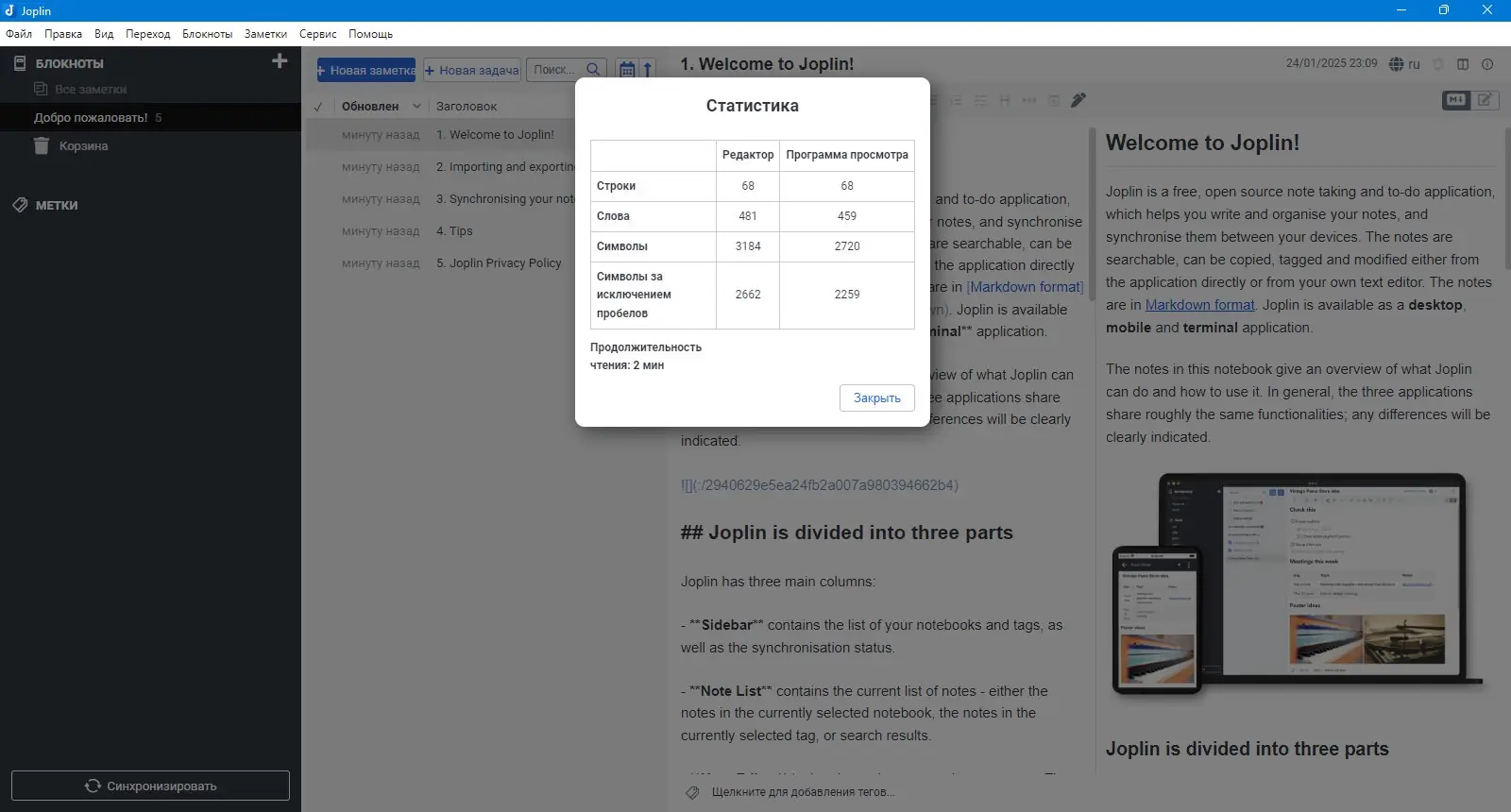The height and width of the screenshot is (812, 1511).
Task: Click the Программа просмотра column header
Action: (x=847, y=155)
